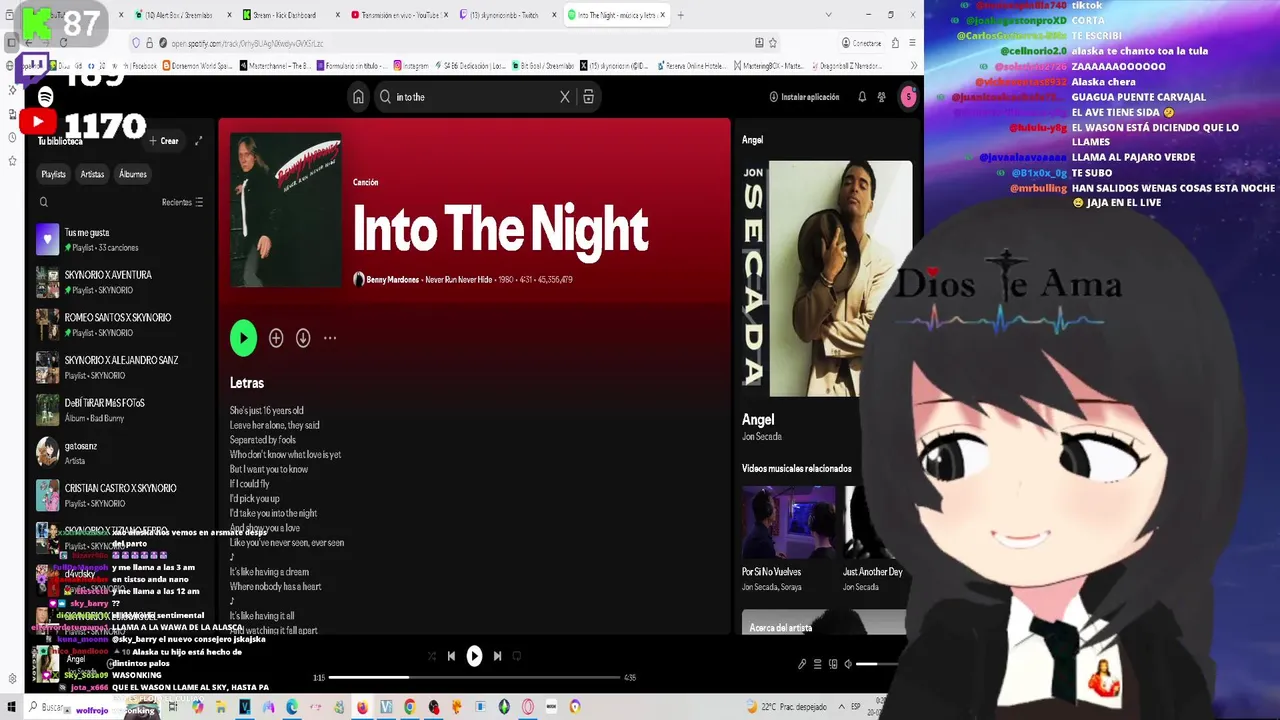Seek within song progress bar
This screenshot has width=1280, height=720.
475,677
